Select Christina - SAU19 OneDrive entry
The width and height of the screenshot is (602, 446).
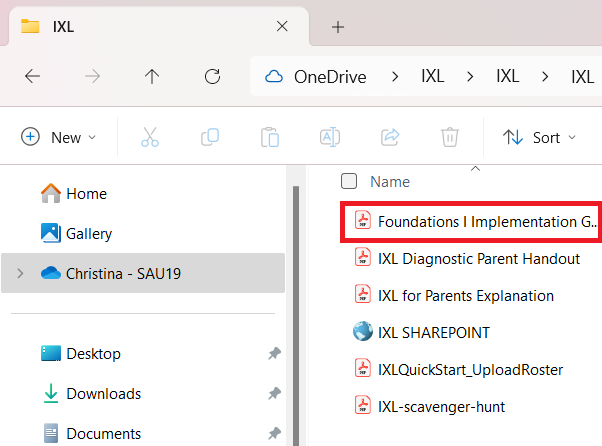click(x=143, y=273)
